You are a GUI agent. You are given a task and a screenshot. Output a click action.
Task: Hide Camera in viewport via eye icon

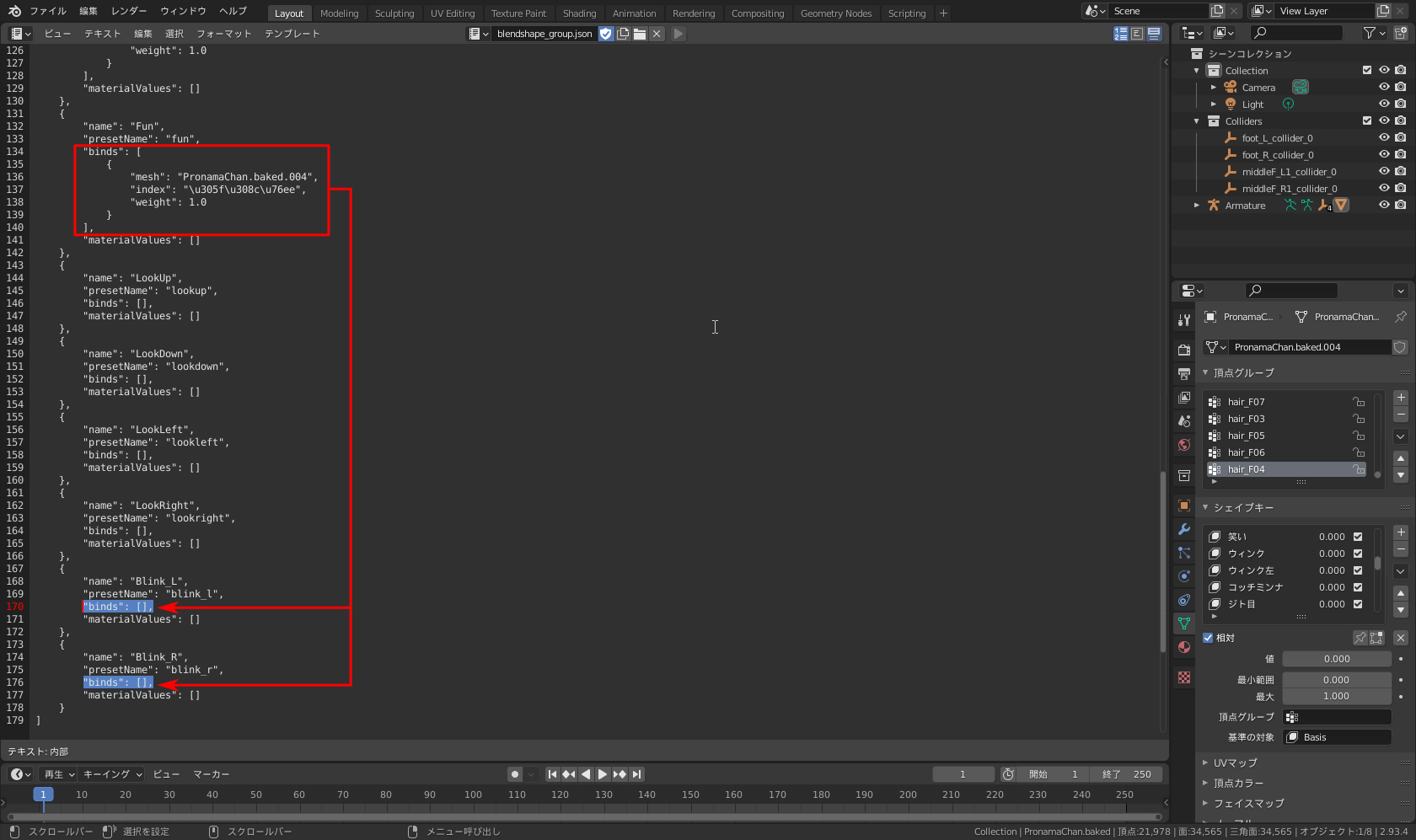[x=1384, y=87]
